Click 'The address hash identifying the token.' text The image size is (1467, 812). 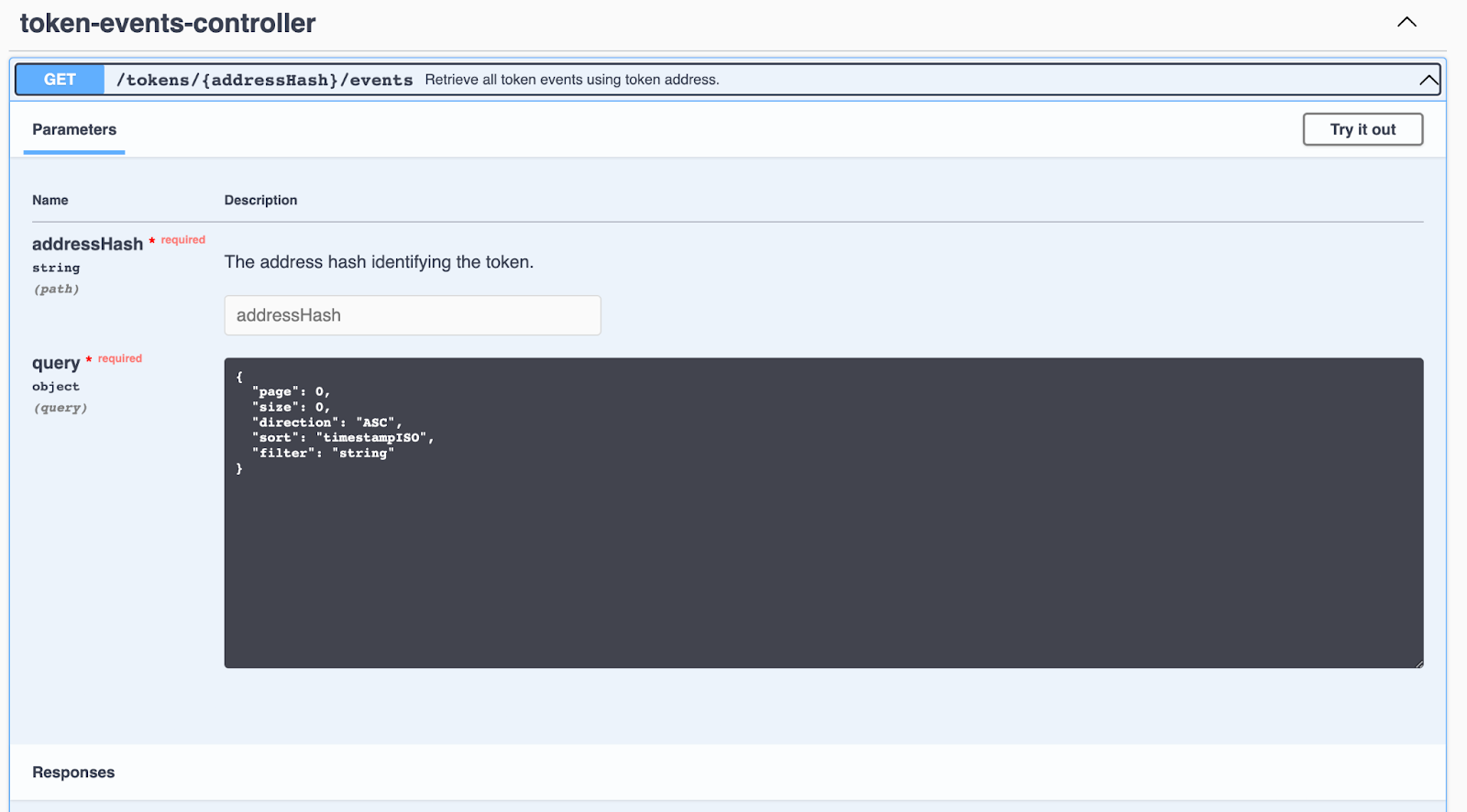pyautogui.click(x=379, y=262)
